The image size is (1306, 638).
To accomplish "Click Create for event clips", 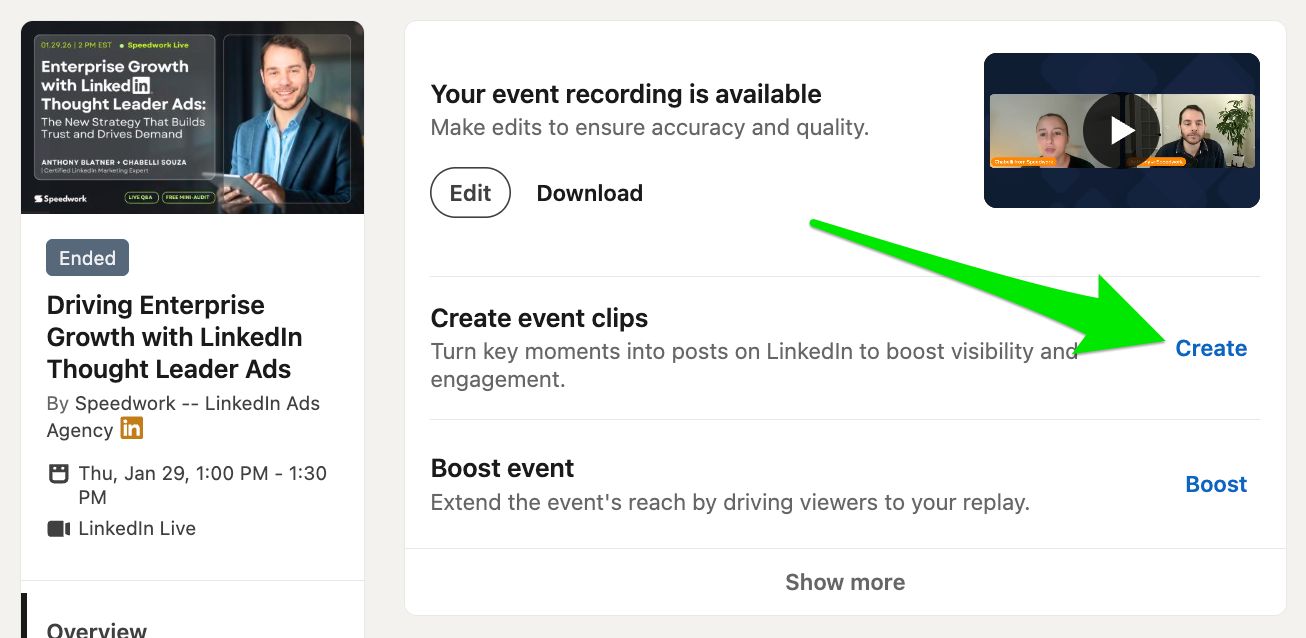I will click(x=1211, y=348).
